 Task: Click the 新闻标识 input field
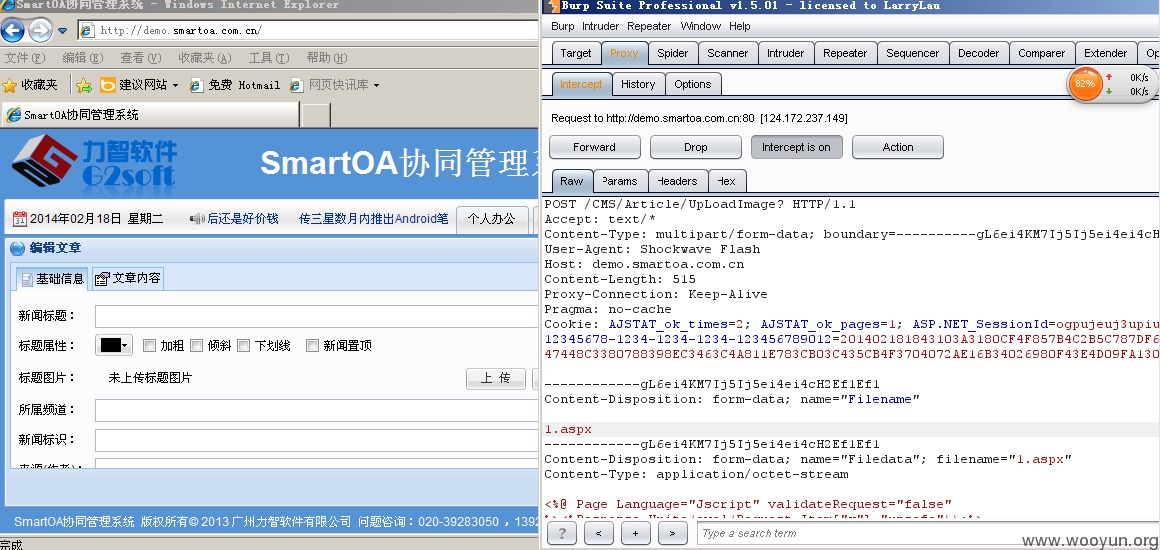point(317,440)
